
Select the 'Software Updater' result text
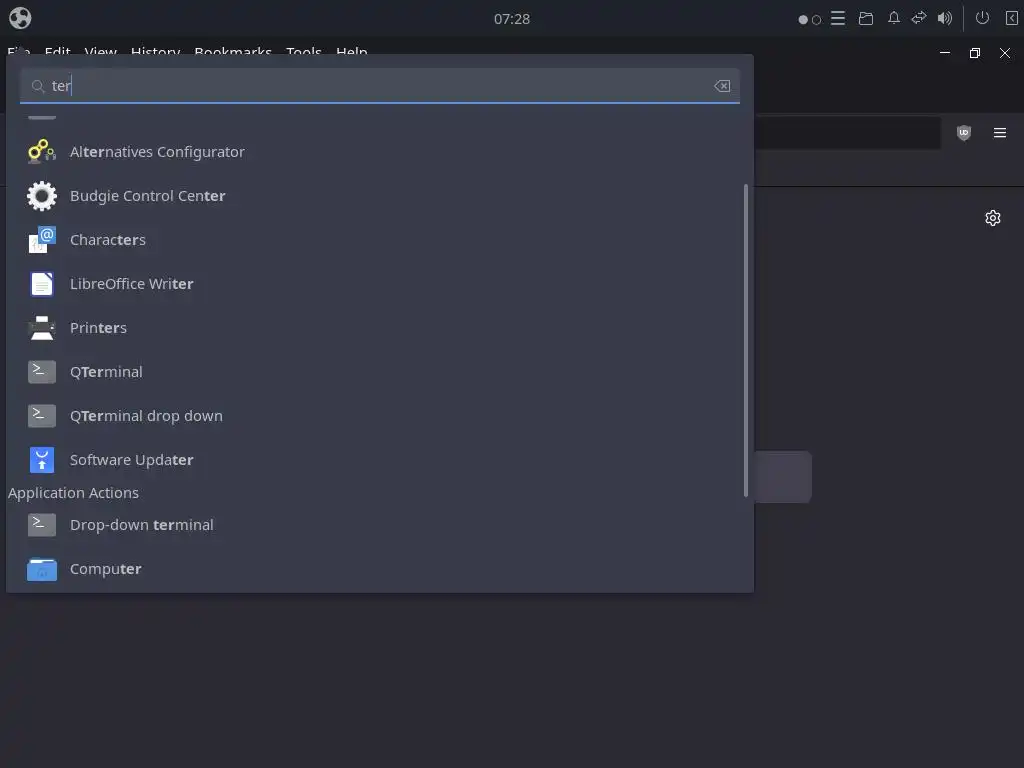132,460
